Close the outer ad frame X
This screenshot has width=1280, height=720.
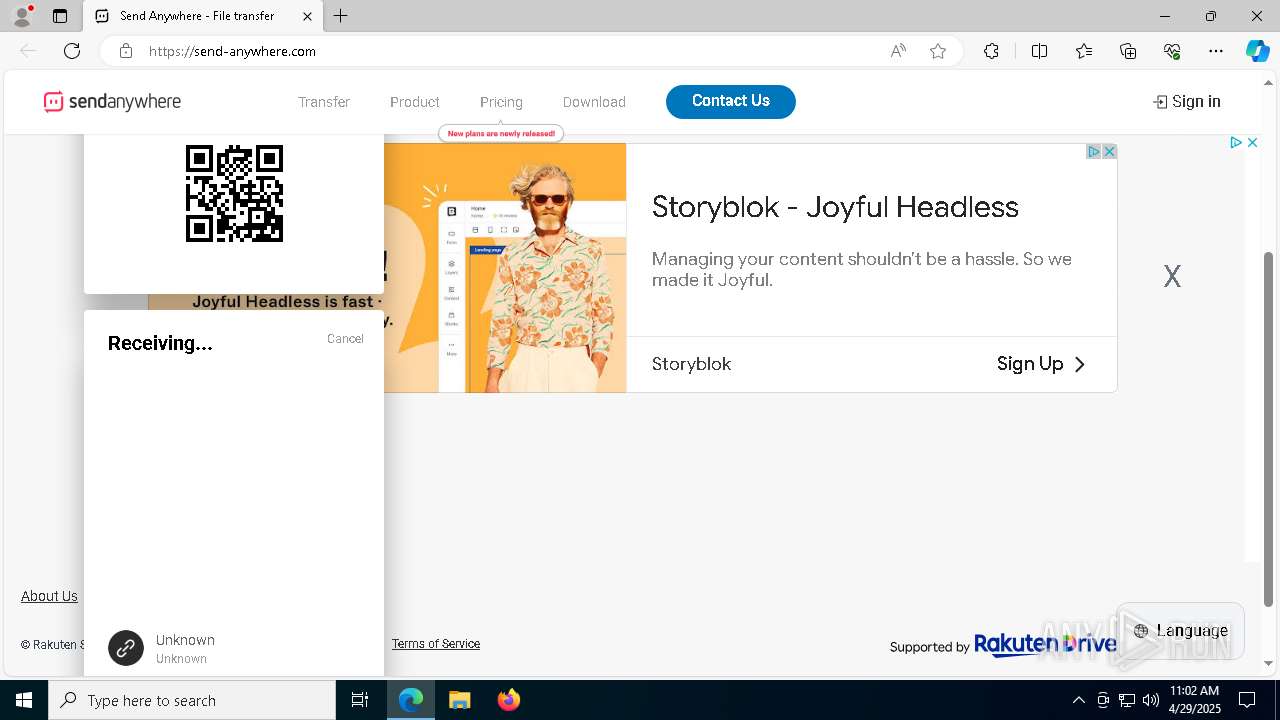(x=1252, y=143)
